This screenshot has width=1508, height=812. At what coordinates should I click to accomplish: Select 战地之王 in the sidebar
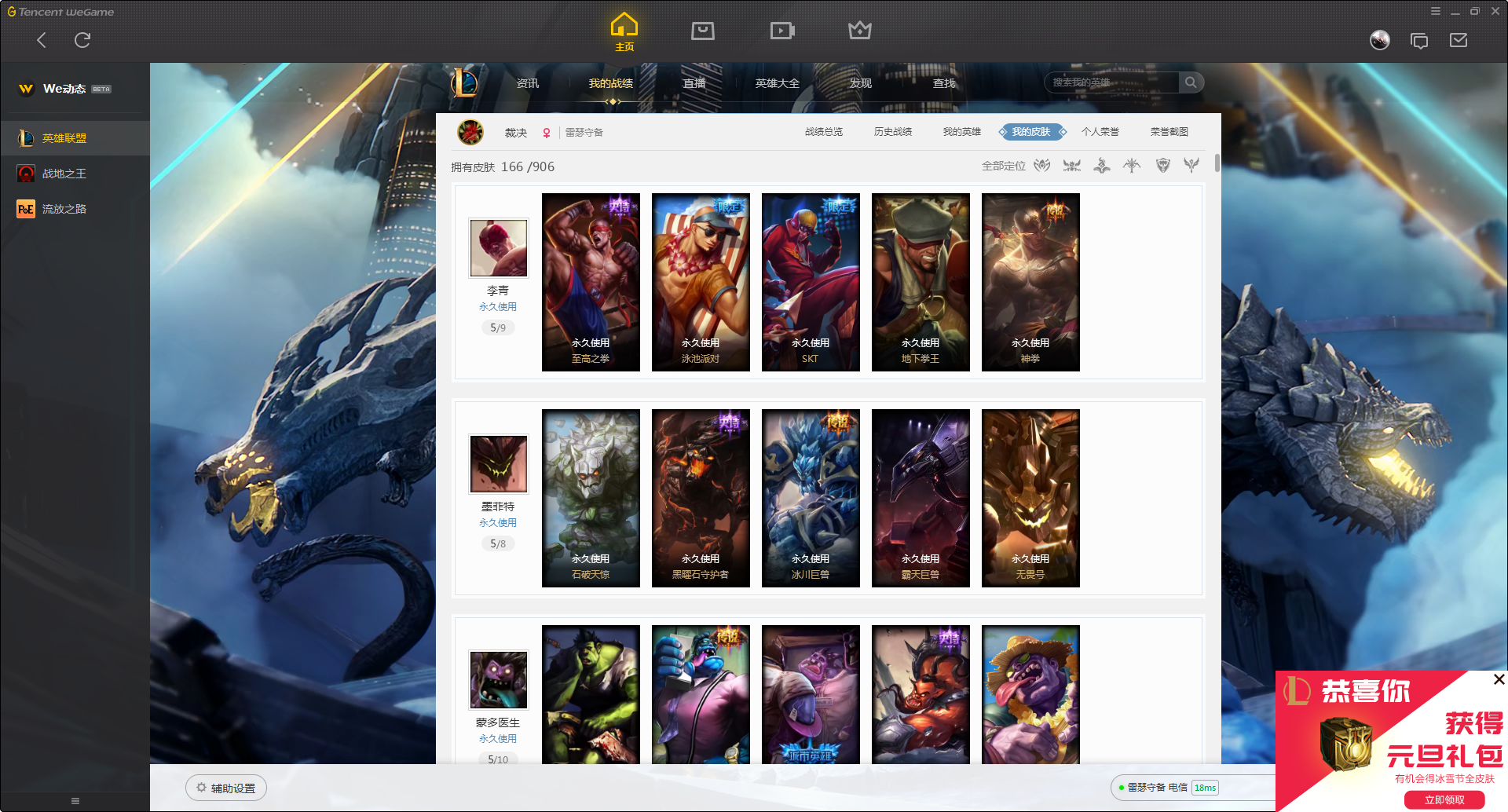[75, 174]
